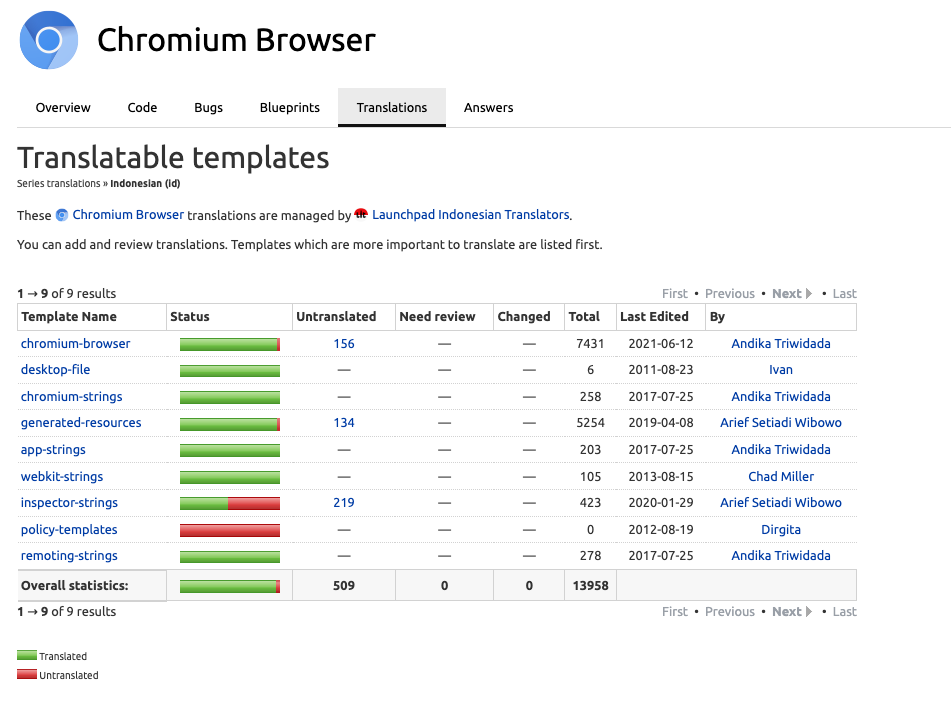Image resolution: width=951 pixels, height=723 pixels.
Task: Click upper Last pagination link
Action: pyautogui.click(x=844, y=294)
